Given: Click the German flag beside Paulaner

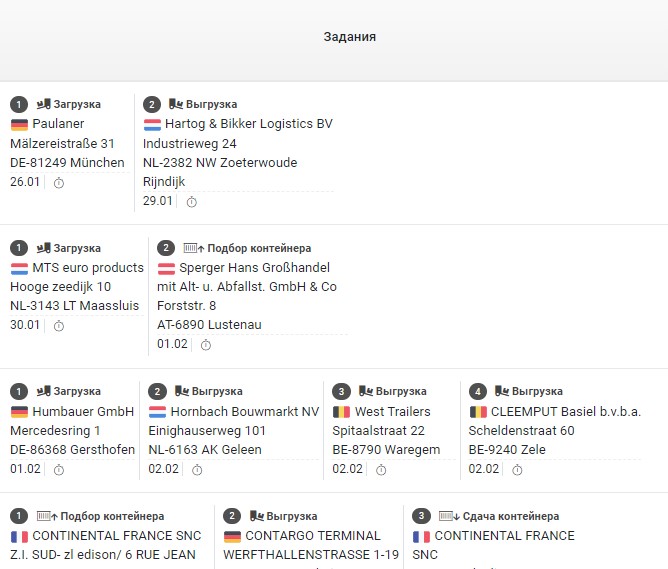Looking at the screenshot, I should point(19,124).
